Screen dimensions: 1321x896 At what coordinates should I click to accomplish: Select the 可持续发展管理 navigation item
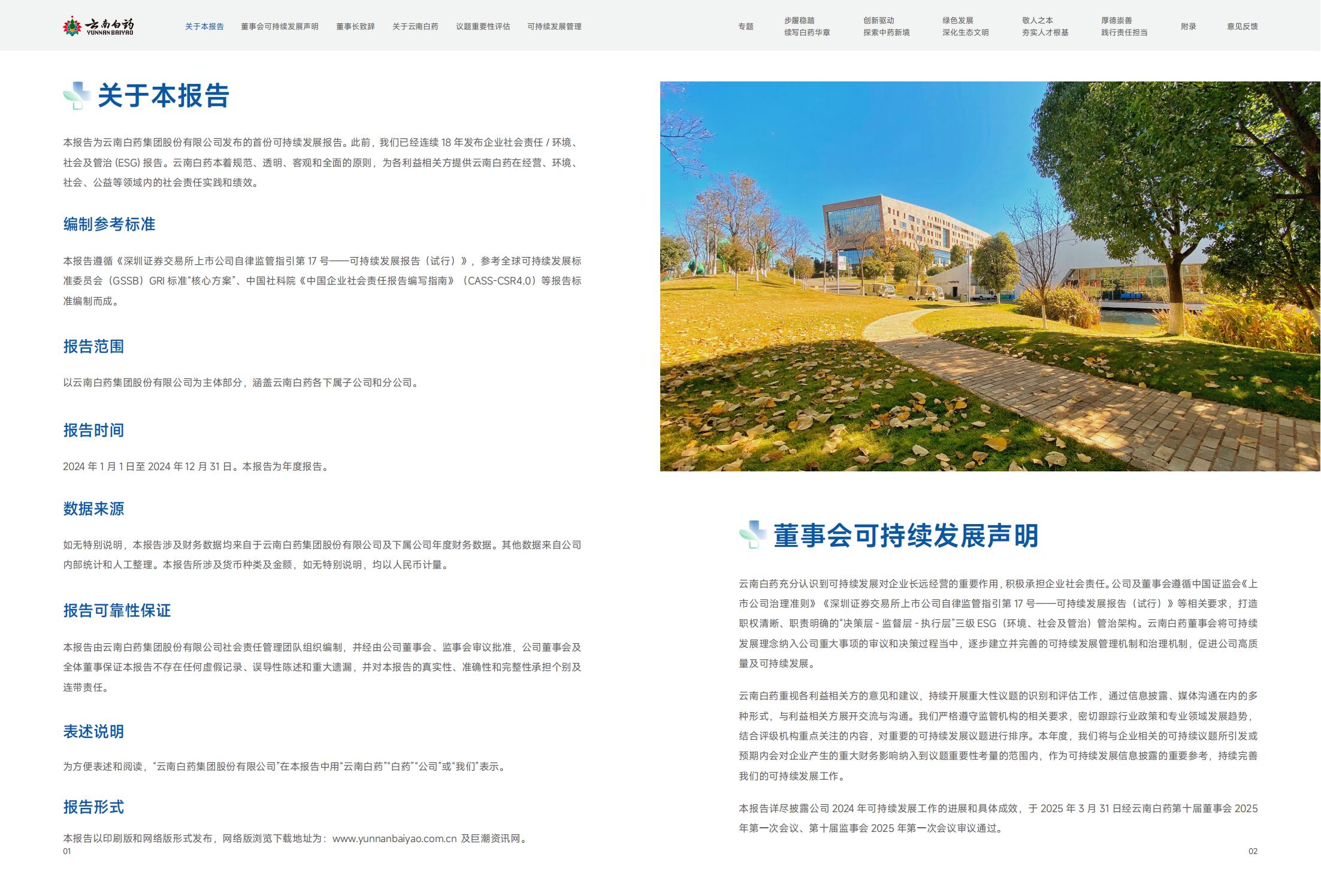pyautogui.click(x=554, y=26)
